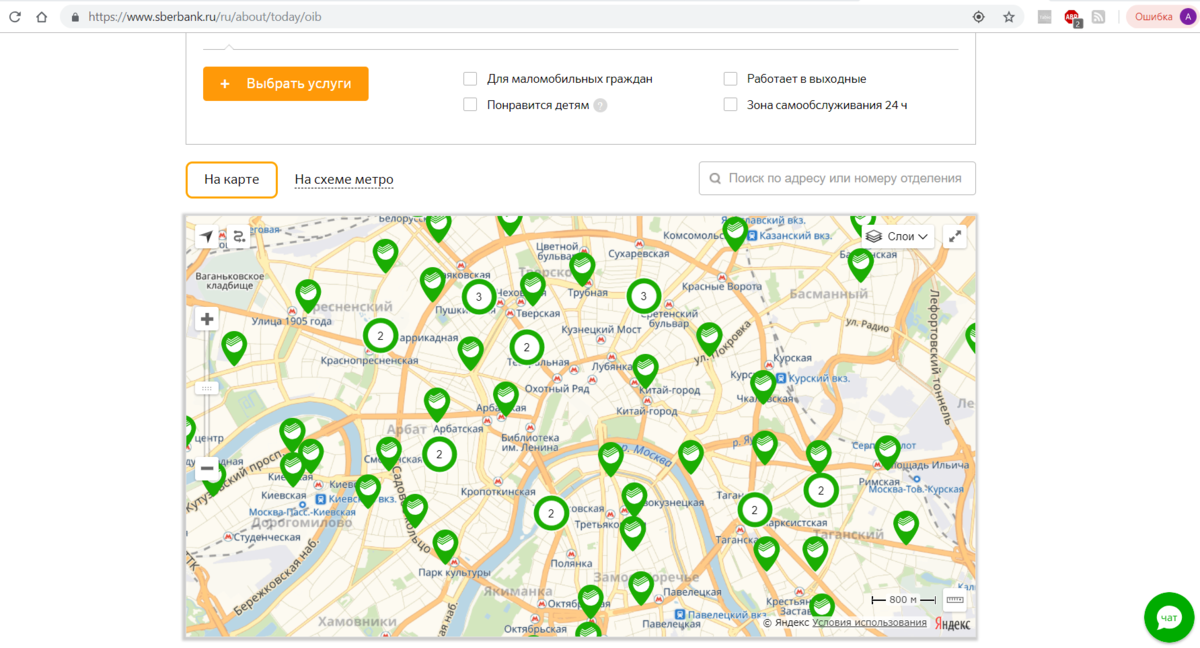Go to browser home page
The height and width of the screenshot is (648, 1200).
(x=42, y=17)
